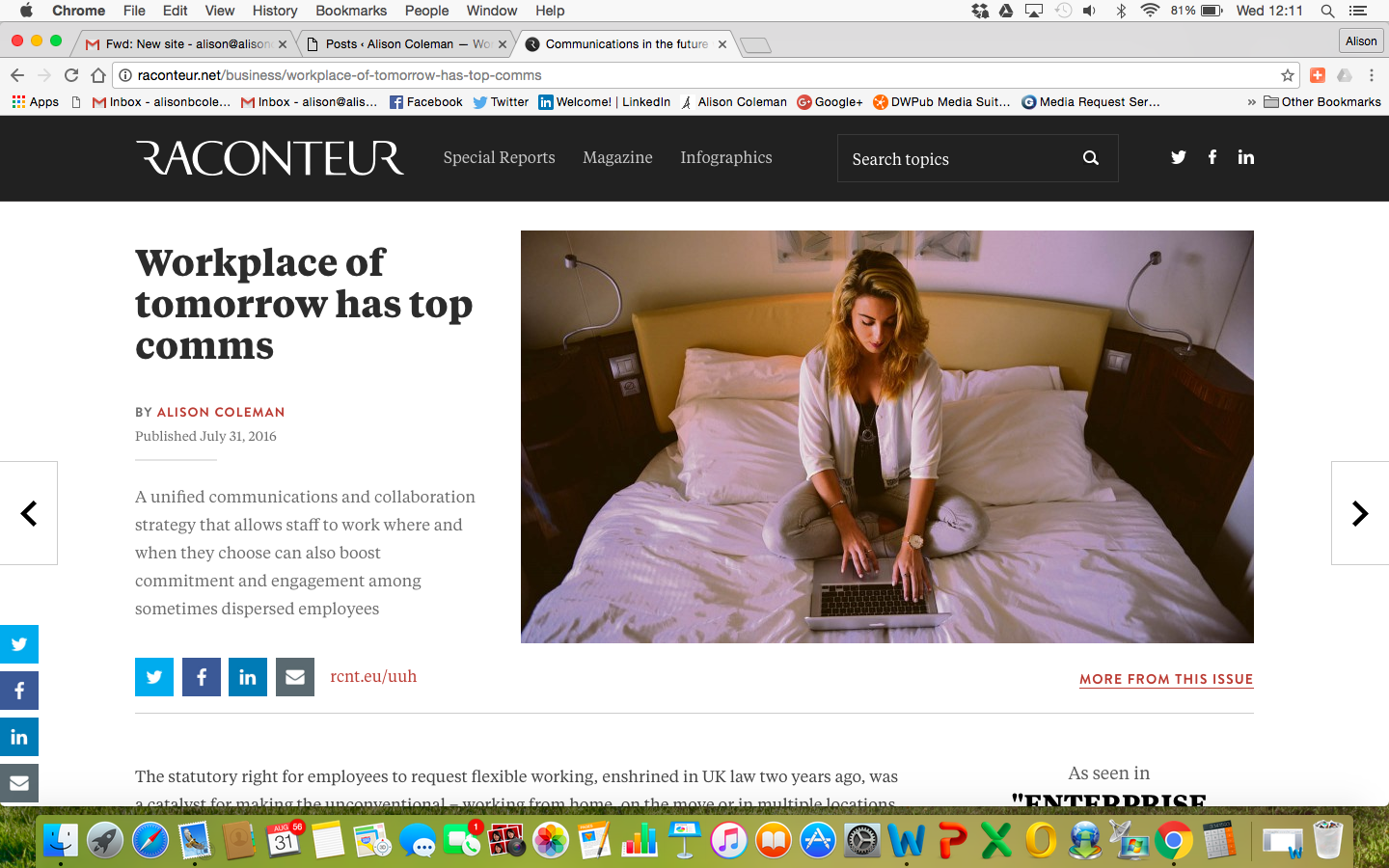The width and height of the screenshot is (1389, 868).
Task: Click the LinkedIn icon in site header
Action: pyautogui.click(x=1245, y=157)
